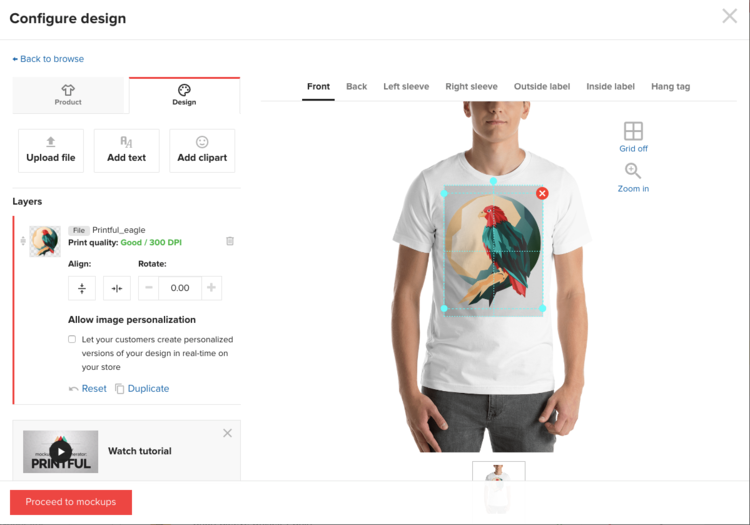Dismiss the Watch tutorial card
The height and width of the screenshot is (525, 750).
(227, 433)
